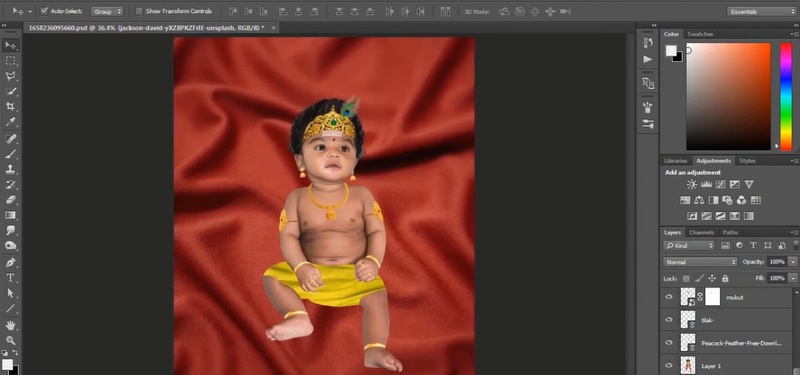Select the Smudge tool
The image size is (800, 375).
[x=10, y=231]
